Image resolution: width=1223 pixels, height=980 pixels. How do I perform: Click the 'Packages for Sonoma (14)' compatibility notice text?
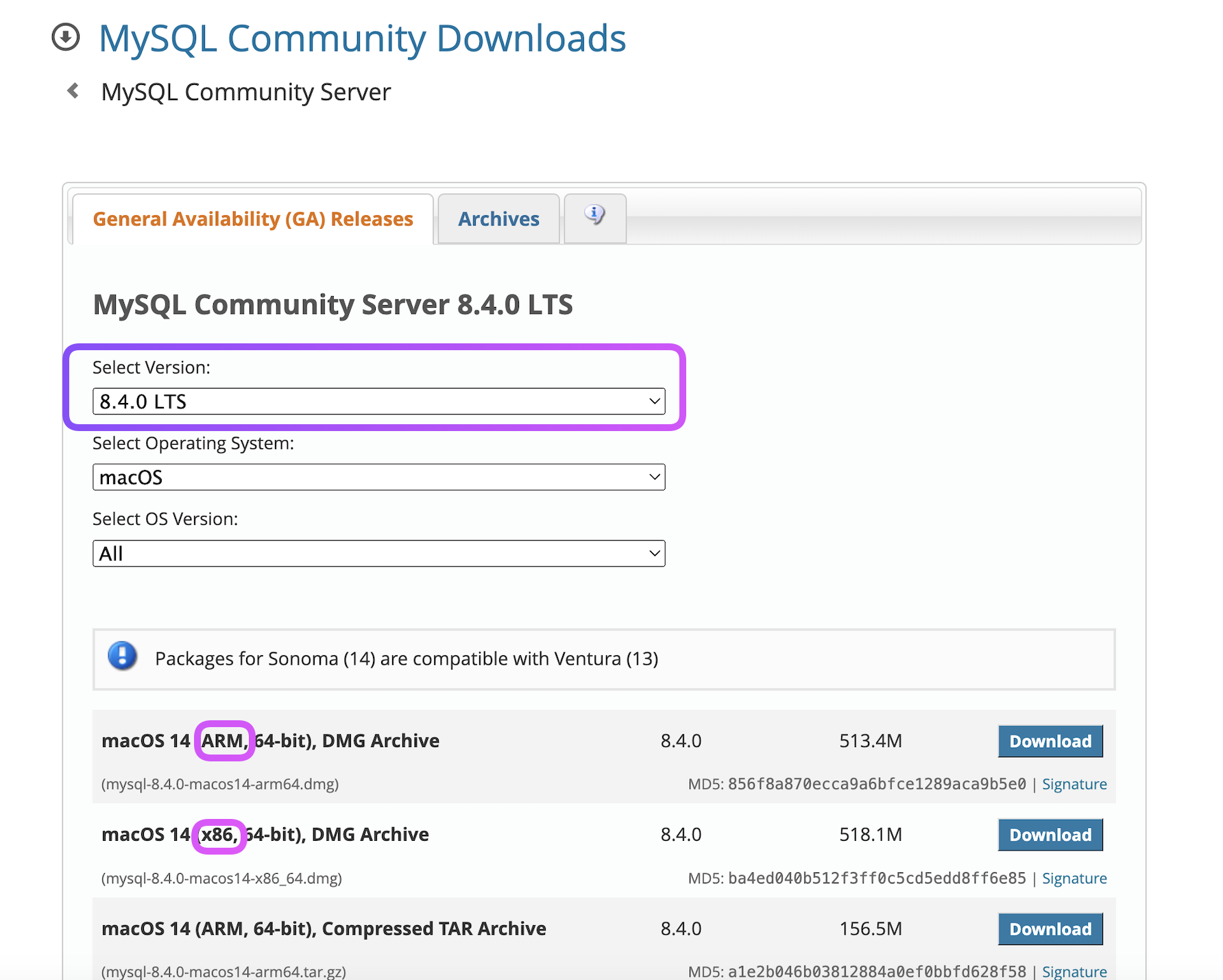coord(407,659)
